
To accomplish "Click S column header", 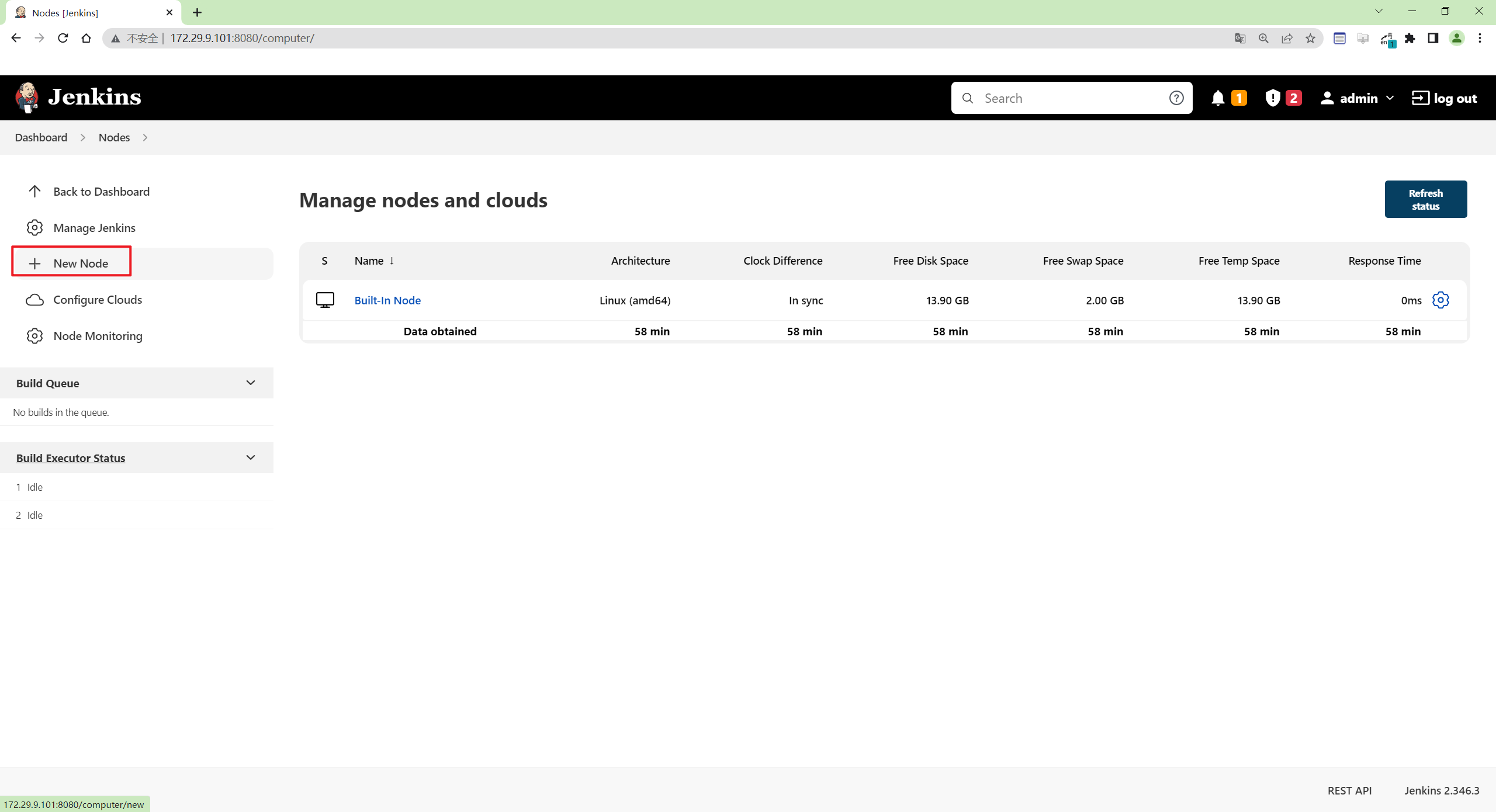I will click(324, 261).
